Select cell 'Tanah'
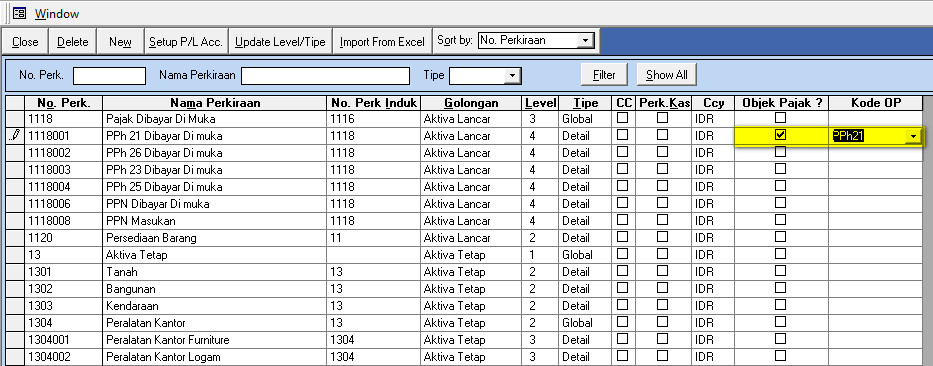 click(215, 272)
